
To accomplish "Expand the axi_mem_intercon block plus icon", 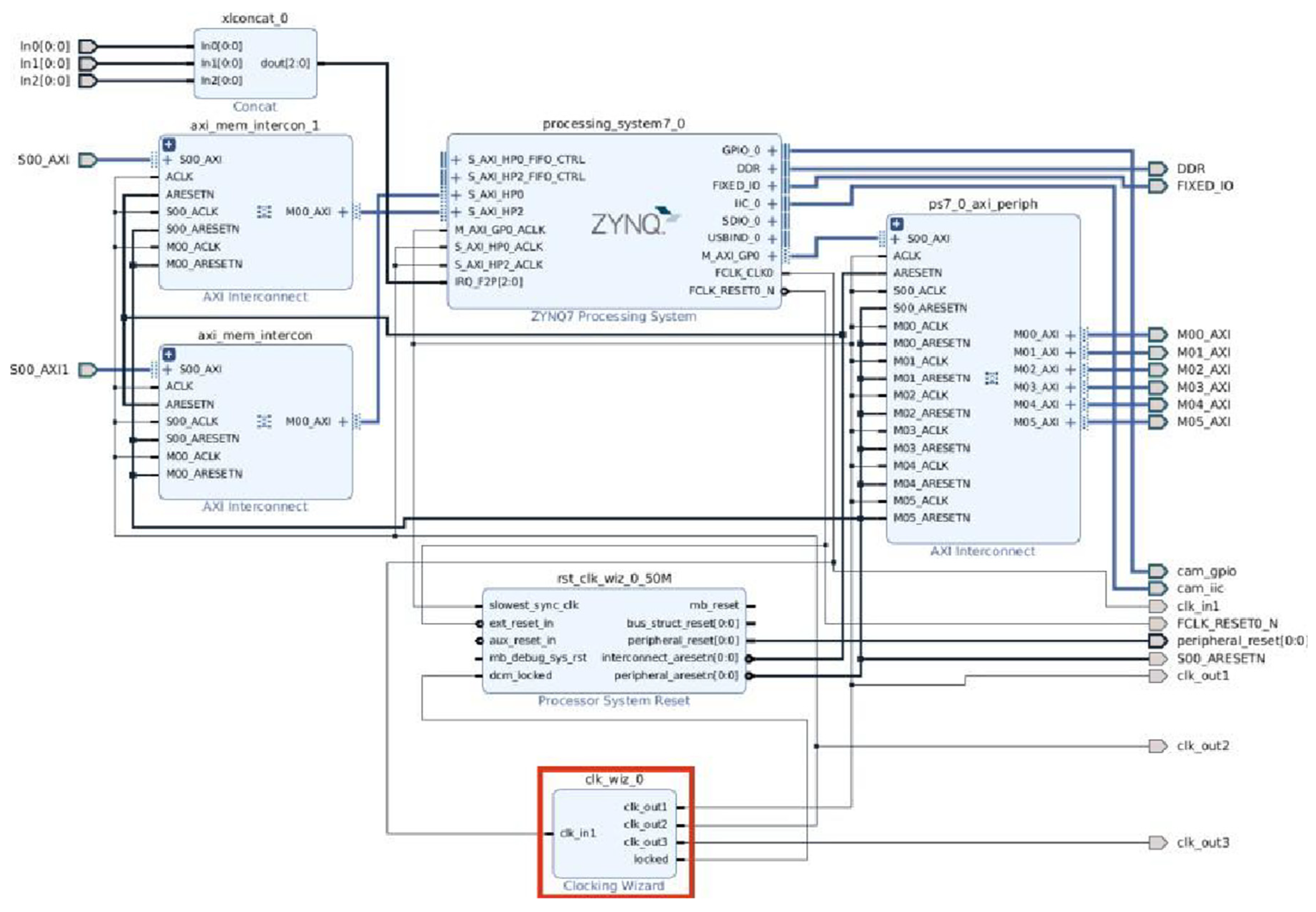I will click(x=169, y=354).
